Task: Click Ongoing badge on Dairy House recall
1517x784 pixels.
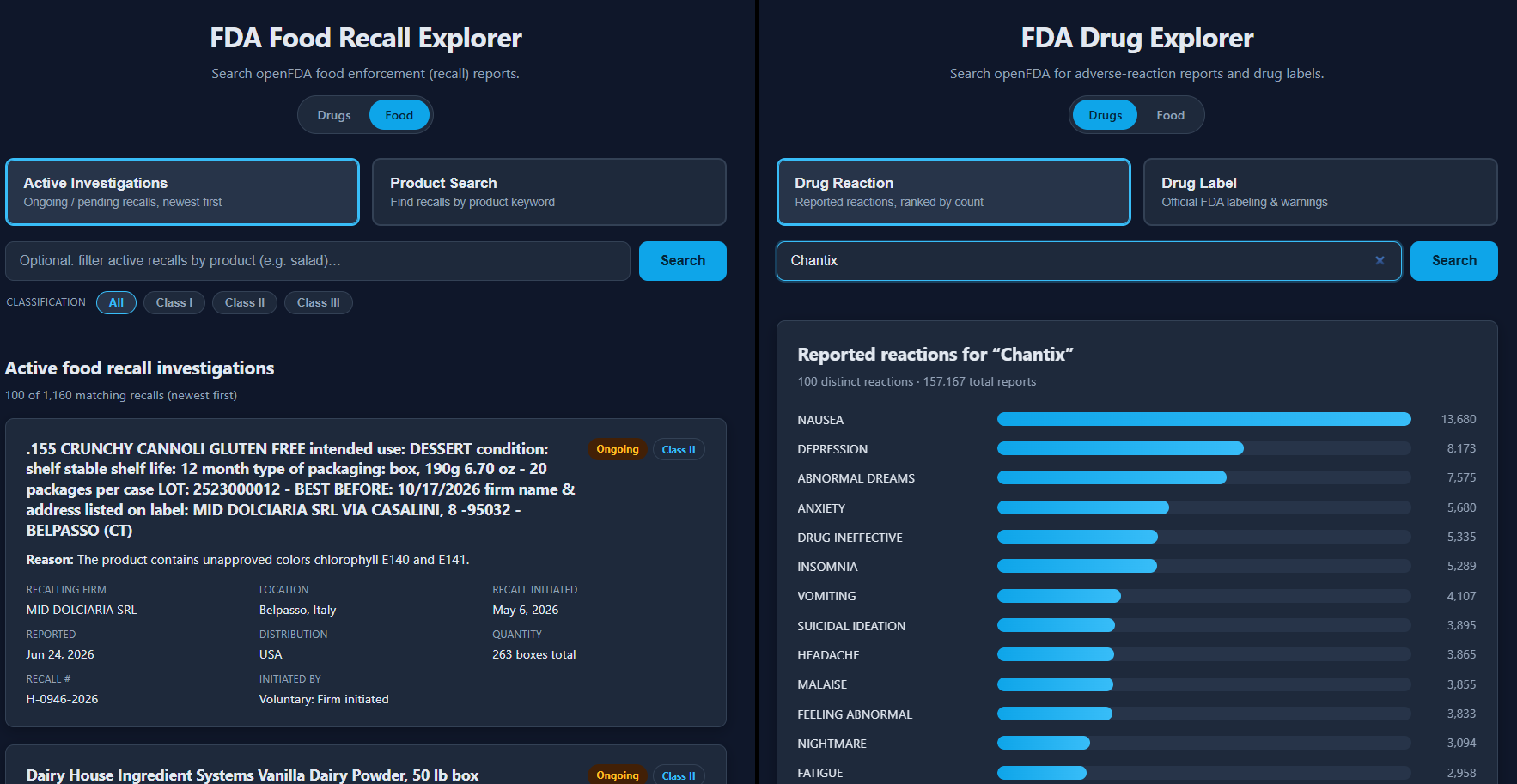Action: 618,775
